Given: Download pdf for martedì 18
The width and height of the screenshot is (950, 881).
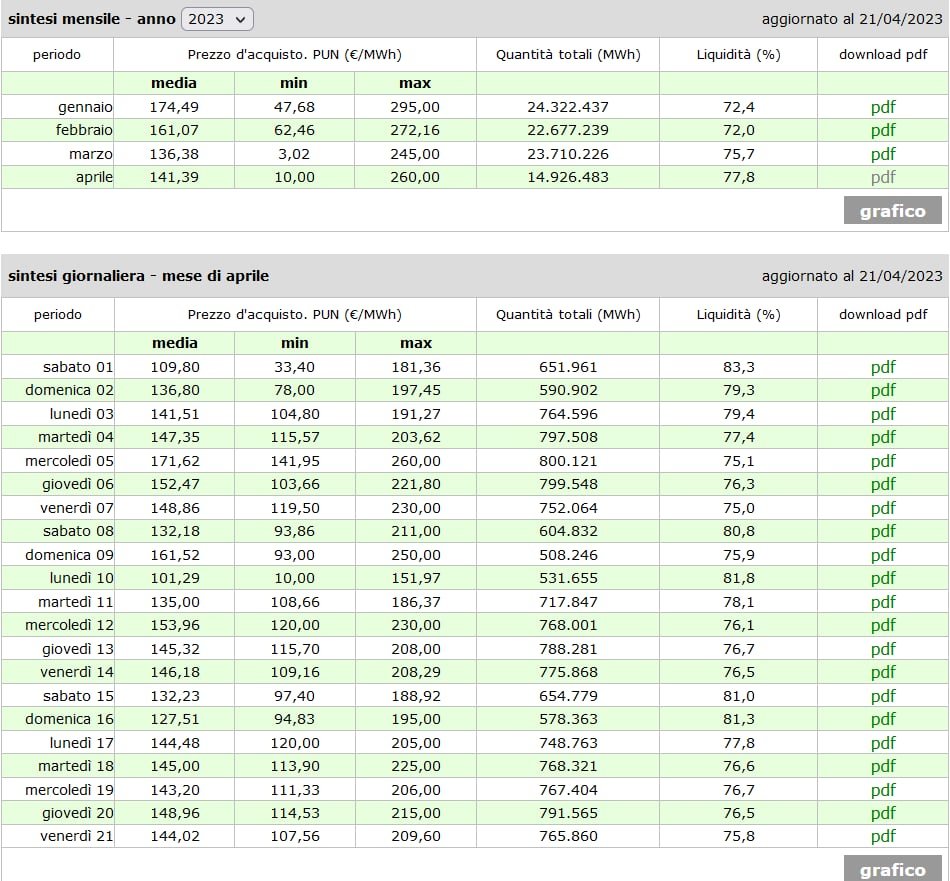Looking at the screenshot, I should coord(883,766).
